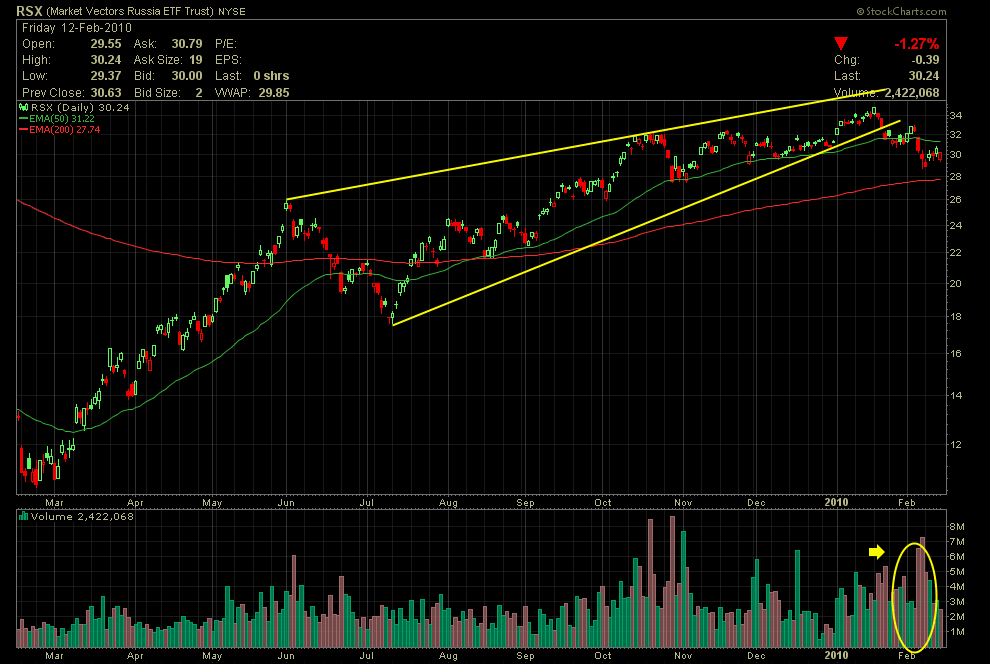Click the red down-triangle change indicator
990x664 pixels.
click(x=840, y=44)
